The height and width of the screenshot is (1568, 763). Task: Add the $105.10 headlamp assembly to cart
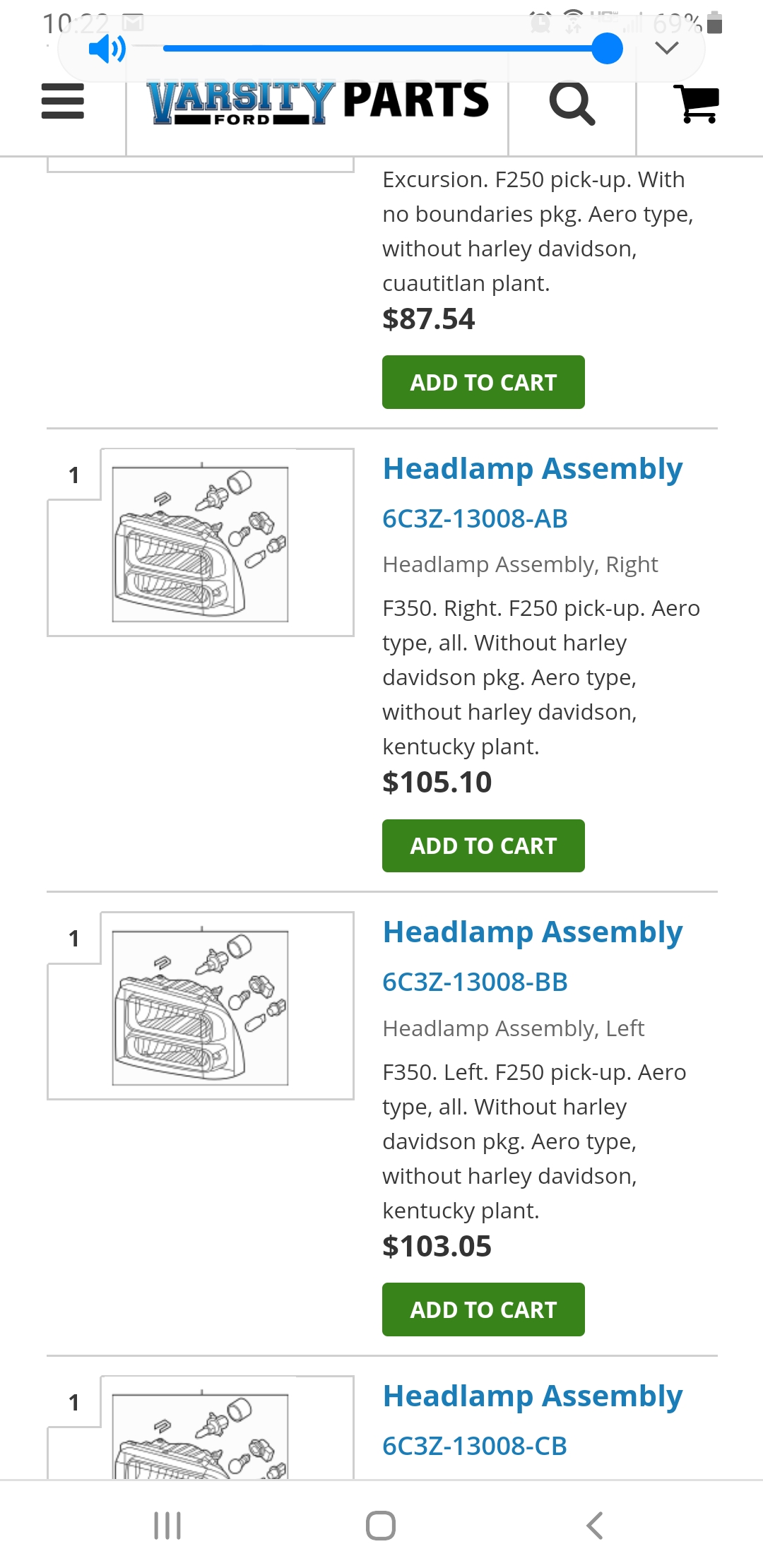(x=483, y=845)
